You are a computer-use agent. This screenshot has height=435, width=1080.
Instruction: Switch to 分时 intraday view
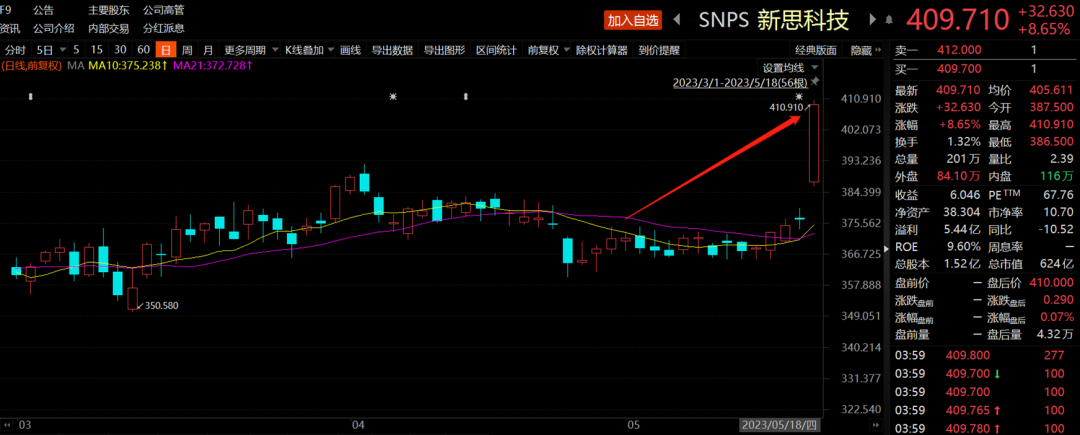(16, 50)
